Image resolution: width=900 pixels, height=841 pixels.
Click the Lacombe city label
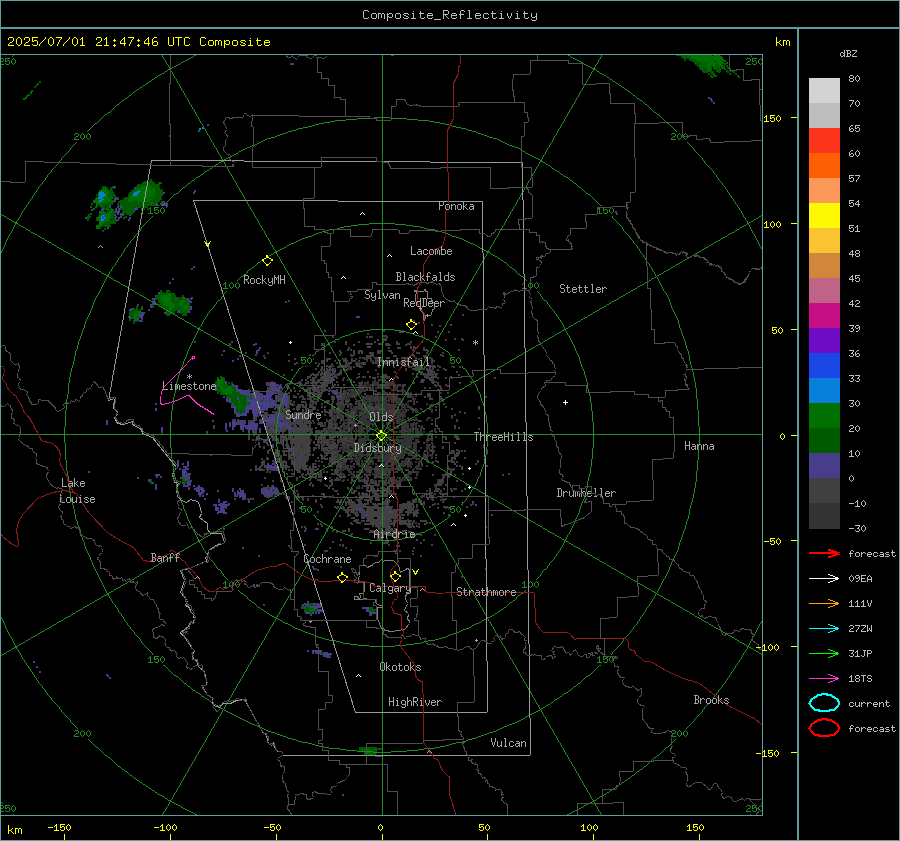click(x=431, y=251)
